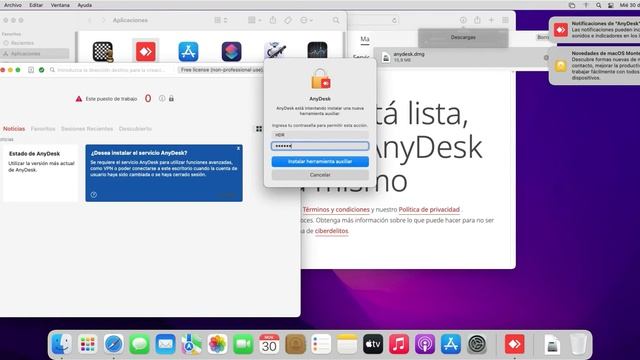Open the Trash in the Dock
Image resolution: width=640 pixels, height=360 pixels.
578,344
